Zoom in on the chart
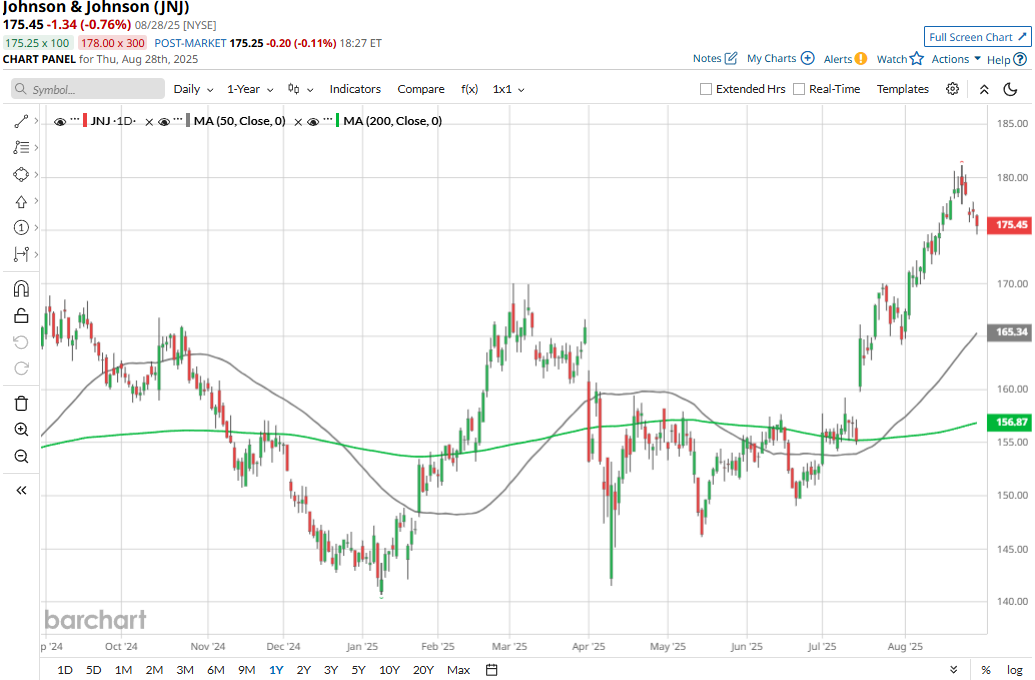Image resolution: width=1035 pixels, height=680 pixels. [21, 430]
